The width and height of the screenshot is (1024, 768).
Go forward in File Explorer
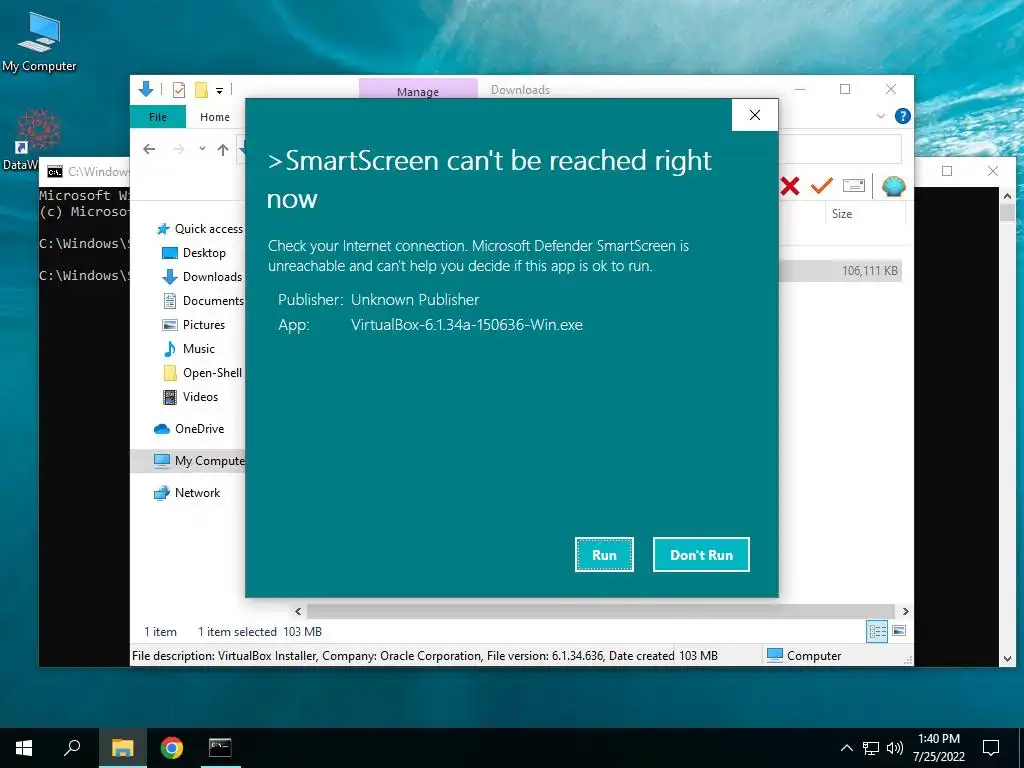[x=179, y=149]
